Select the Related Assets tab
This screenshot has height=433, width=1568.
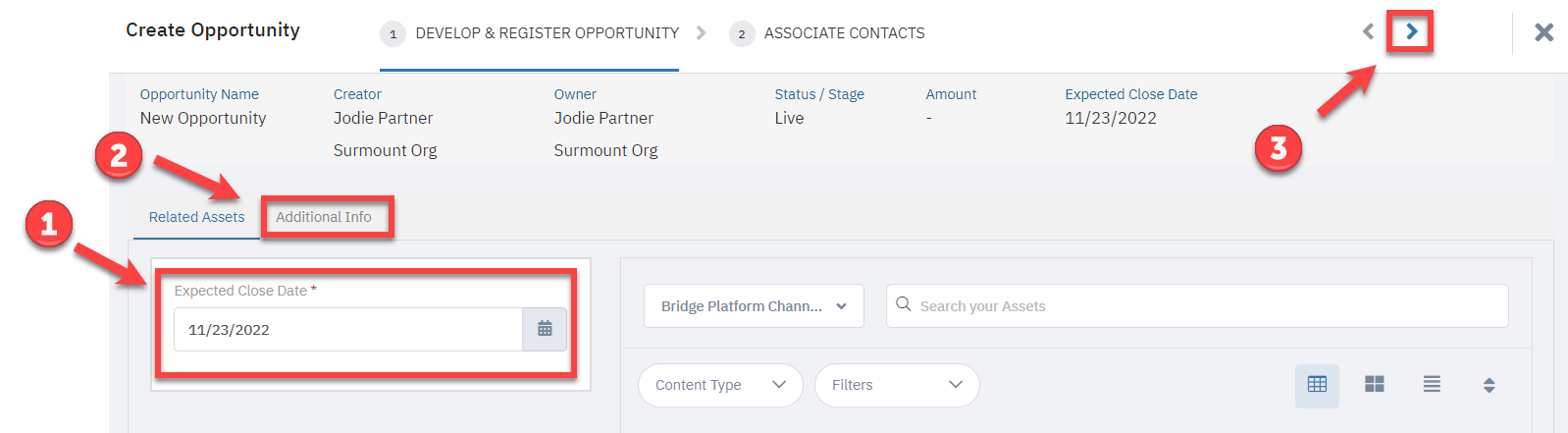[x=196, y=217]
